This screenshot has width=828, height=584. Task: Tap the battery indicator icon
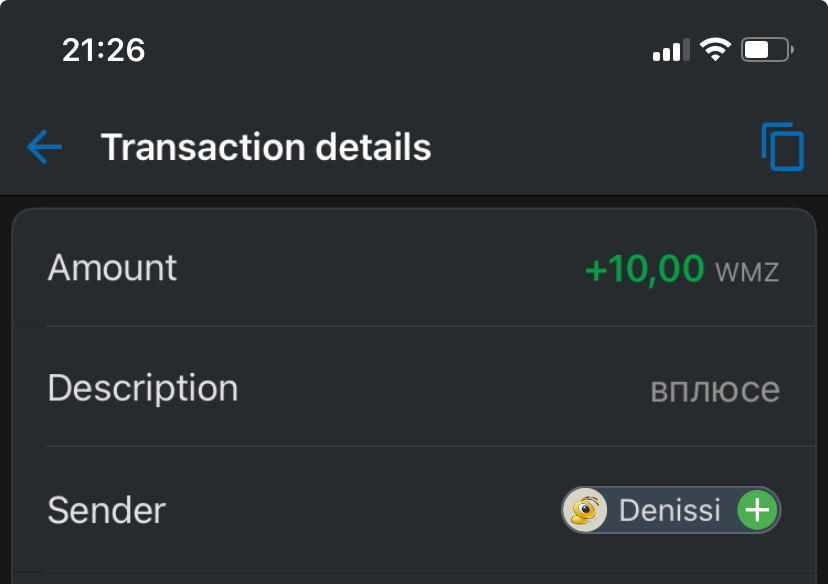767,50
